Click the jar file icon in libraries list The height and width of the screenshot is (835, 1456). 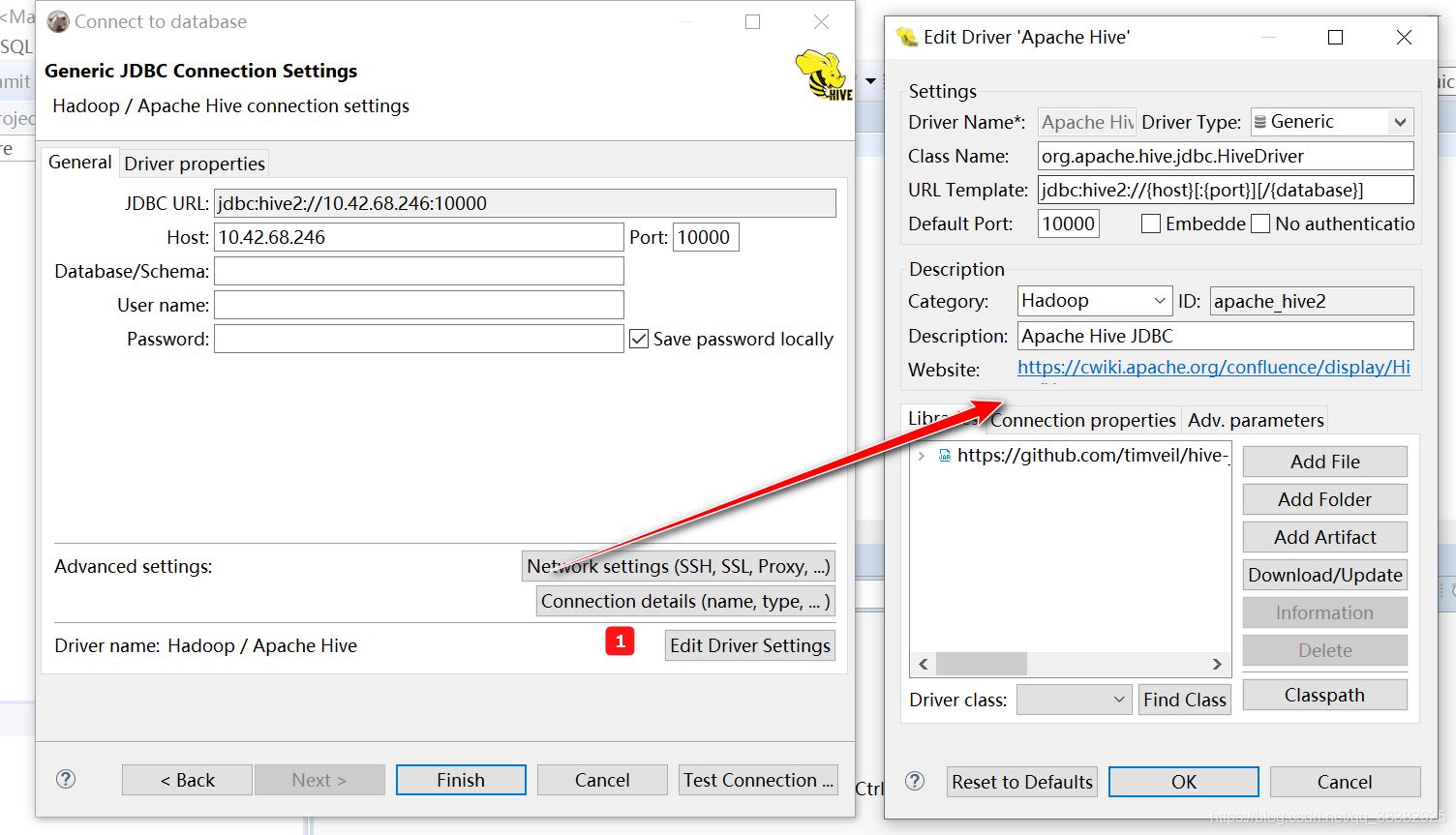click(x=945, y=456)
